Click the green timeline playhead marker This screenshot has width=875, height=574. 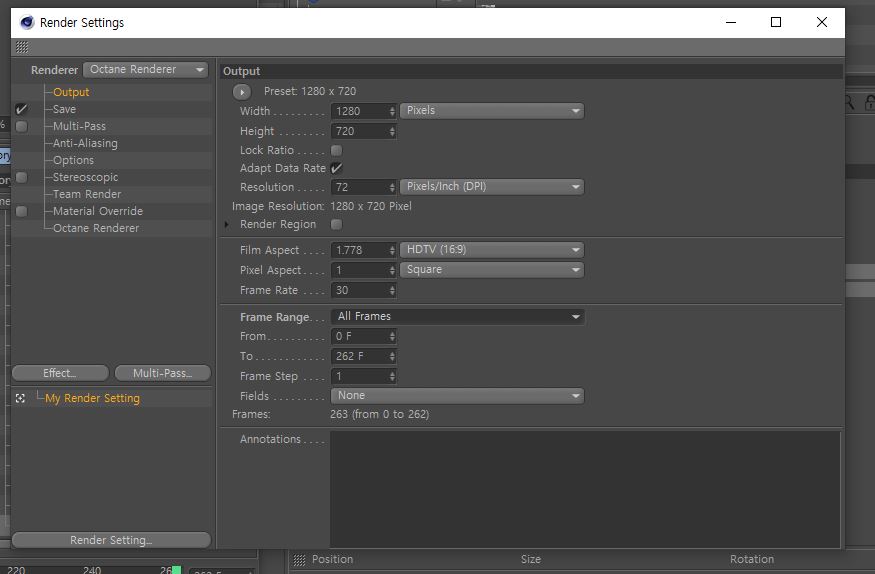coord(176,570)
